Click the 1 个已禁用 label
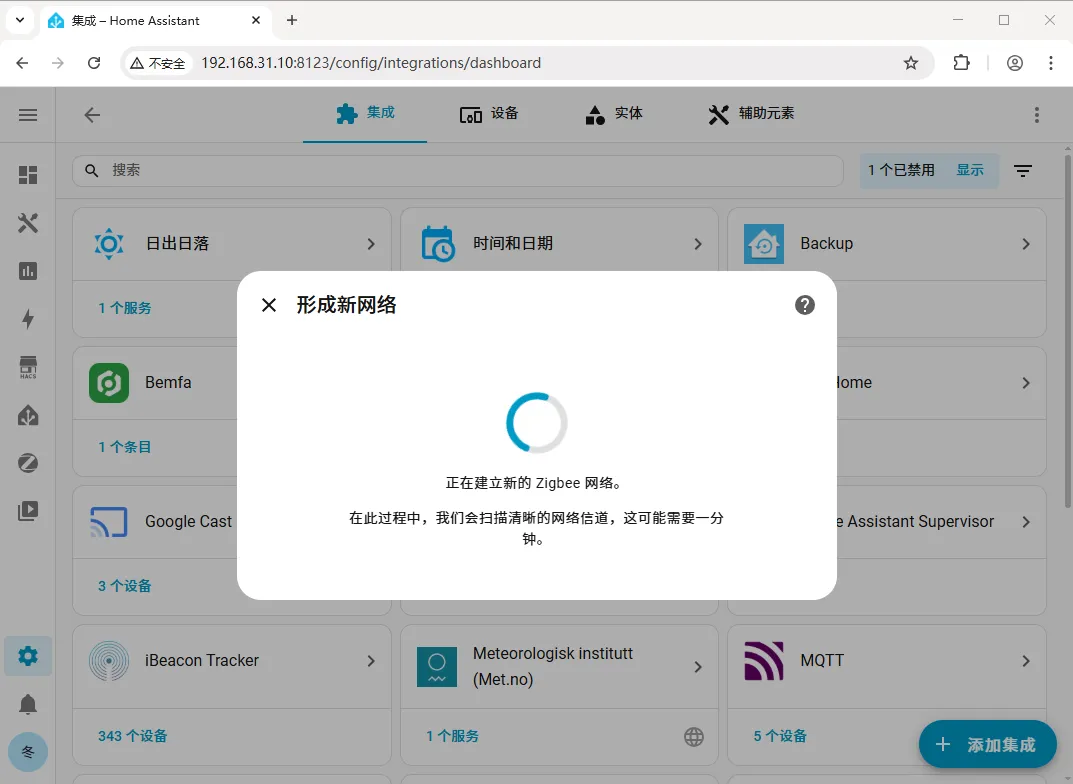Image resolution: width=1073 pixels, height=784 pixels. [x=901, y=170]
